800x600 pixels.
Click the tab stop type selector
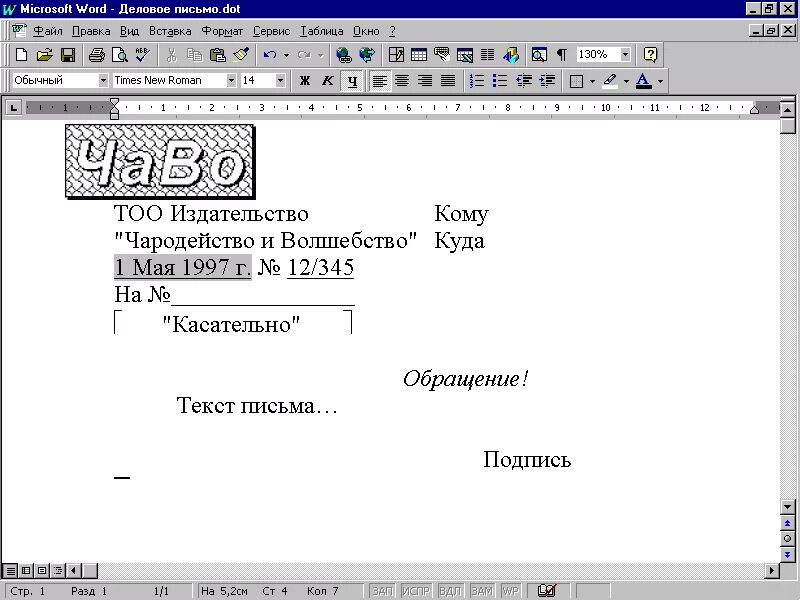13,108
